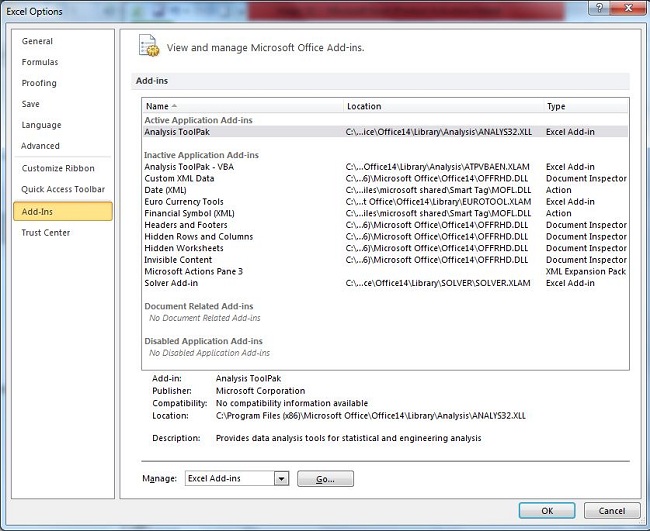650x531 pixels.
Task: Sort add-ins by Type column header
Action: [585, 106]
